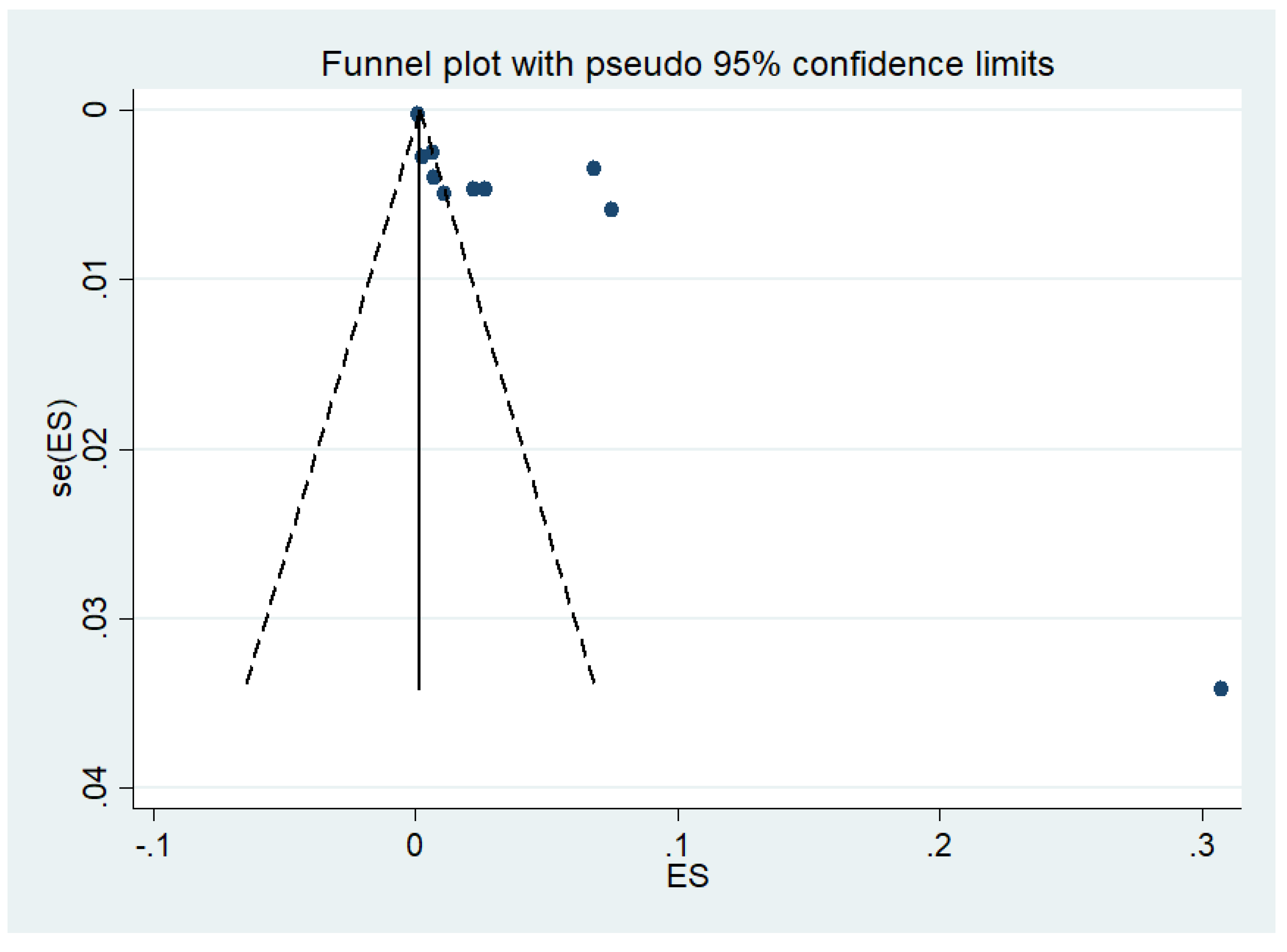The width and height of the screenshot is (1287, 952).
Task: Select the outlier data point near ES .3
Action: 1220,689
